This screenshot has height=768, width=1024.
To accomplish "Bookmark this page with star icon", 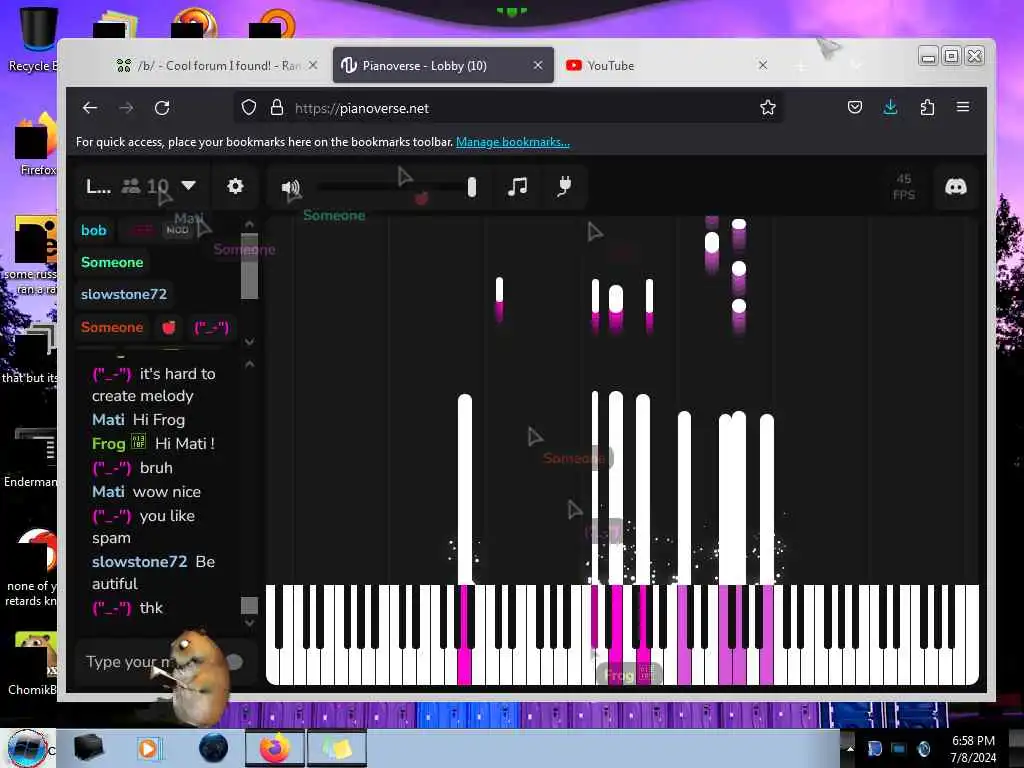I will tap(768, 108).
